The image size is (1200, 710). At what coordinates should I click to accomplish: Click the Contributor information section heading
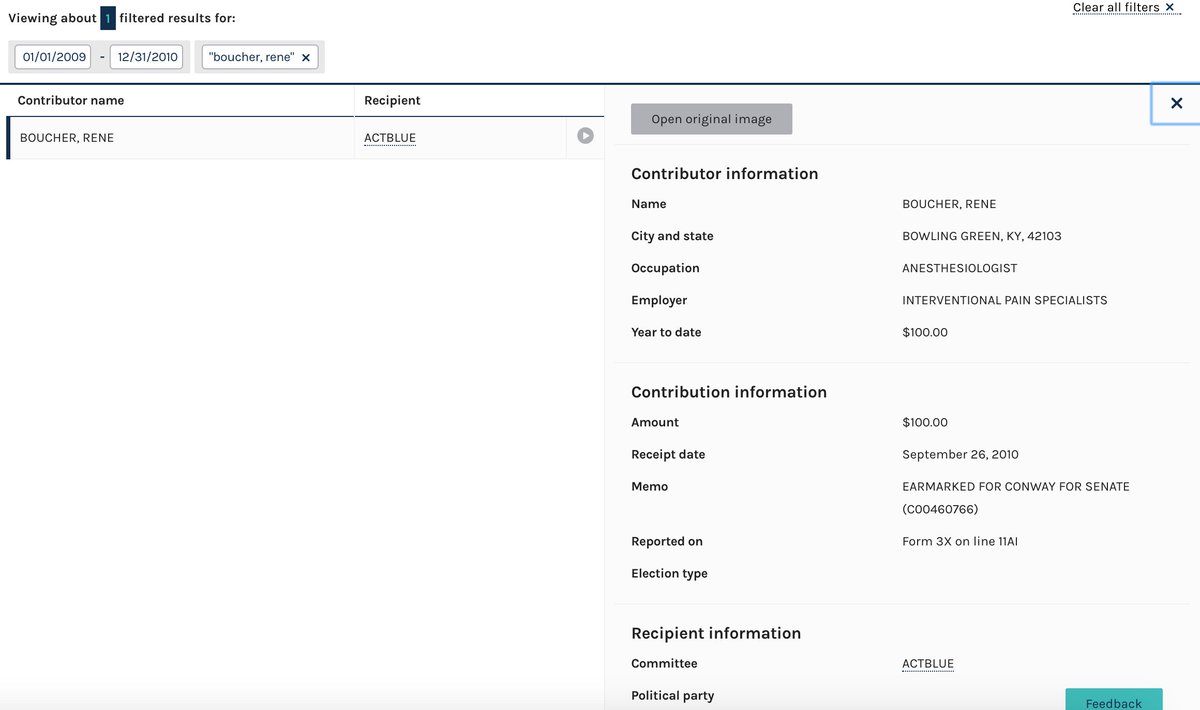tap(724, 173)
